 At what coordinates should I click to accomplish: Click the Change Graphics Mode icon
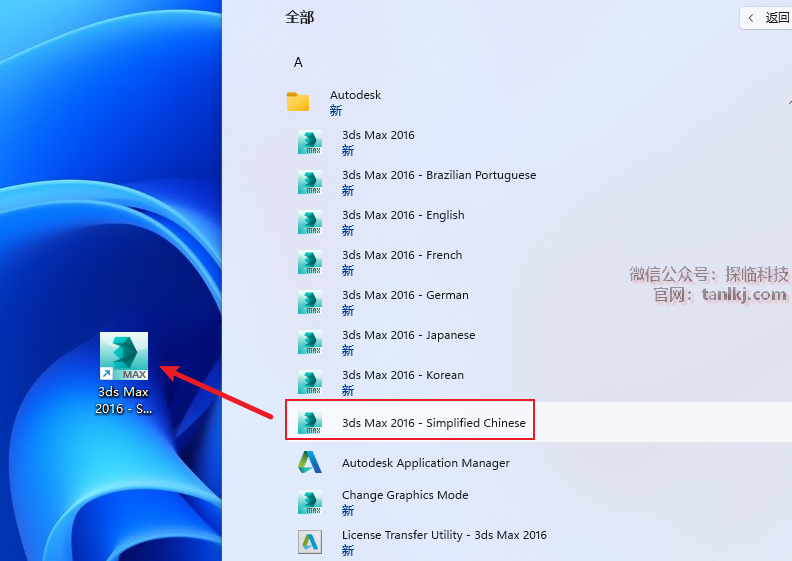pyautogui.click(x=310, y=502)
